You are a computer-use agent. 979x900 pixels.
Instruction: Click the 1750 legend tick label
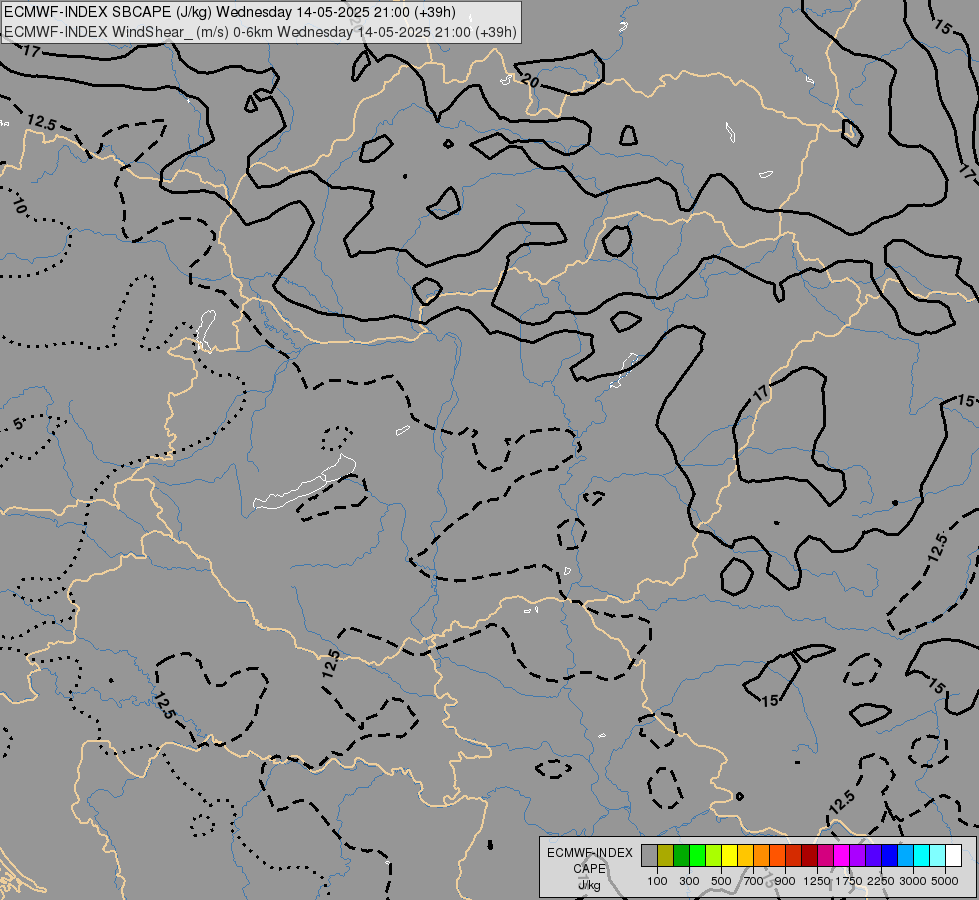point(849,881)
